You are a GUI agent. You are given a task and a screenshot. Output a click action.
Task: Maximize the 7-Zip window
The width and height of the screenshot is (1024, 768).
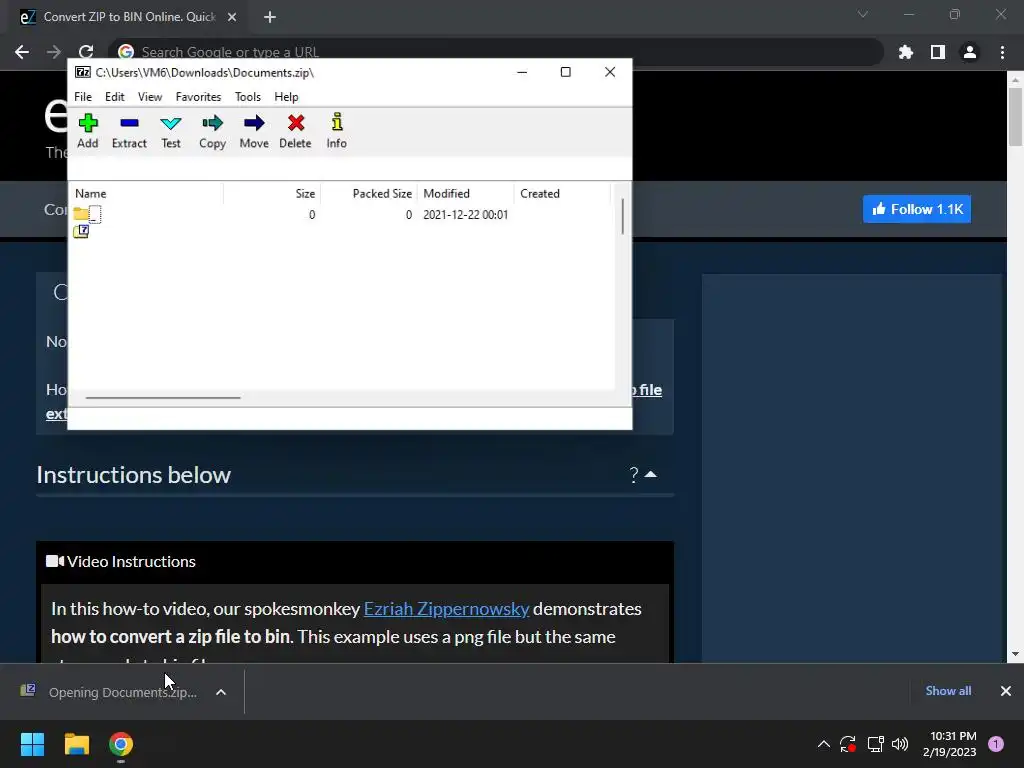(566, 72)
